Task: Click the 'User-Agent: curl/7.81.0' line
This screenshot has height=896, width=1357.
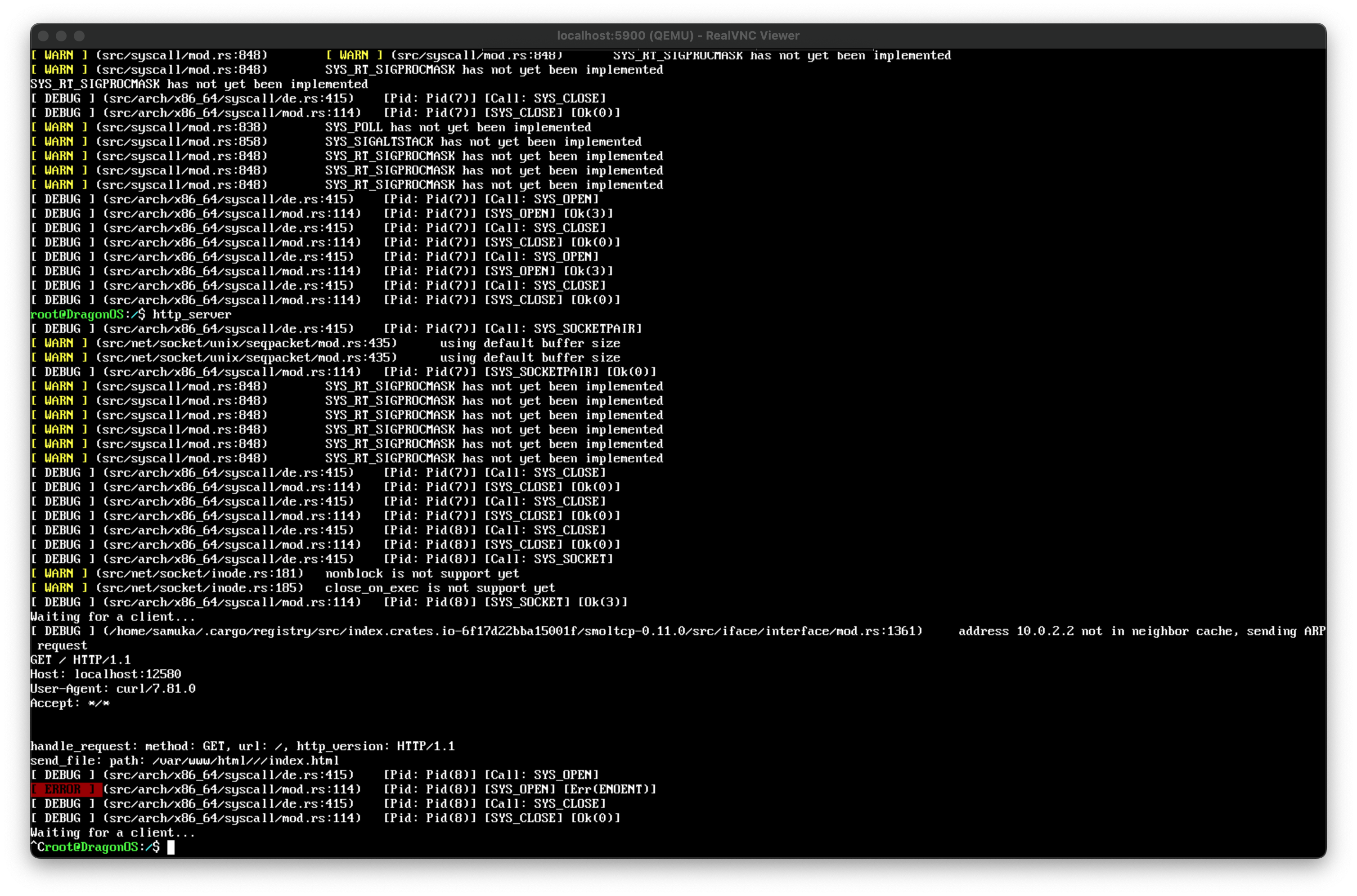Action: point(112,689)
